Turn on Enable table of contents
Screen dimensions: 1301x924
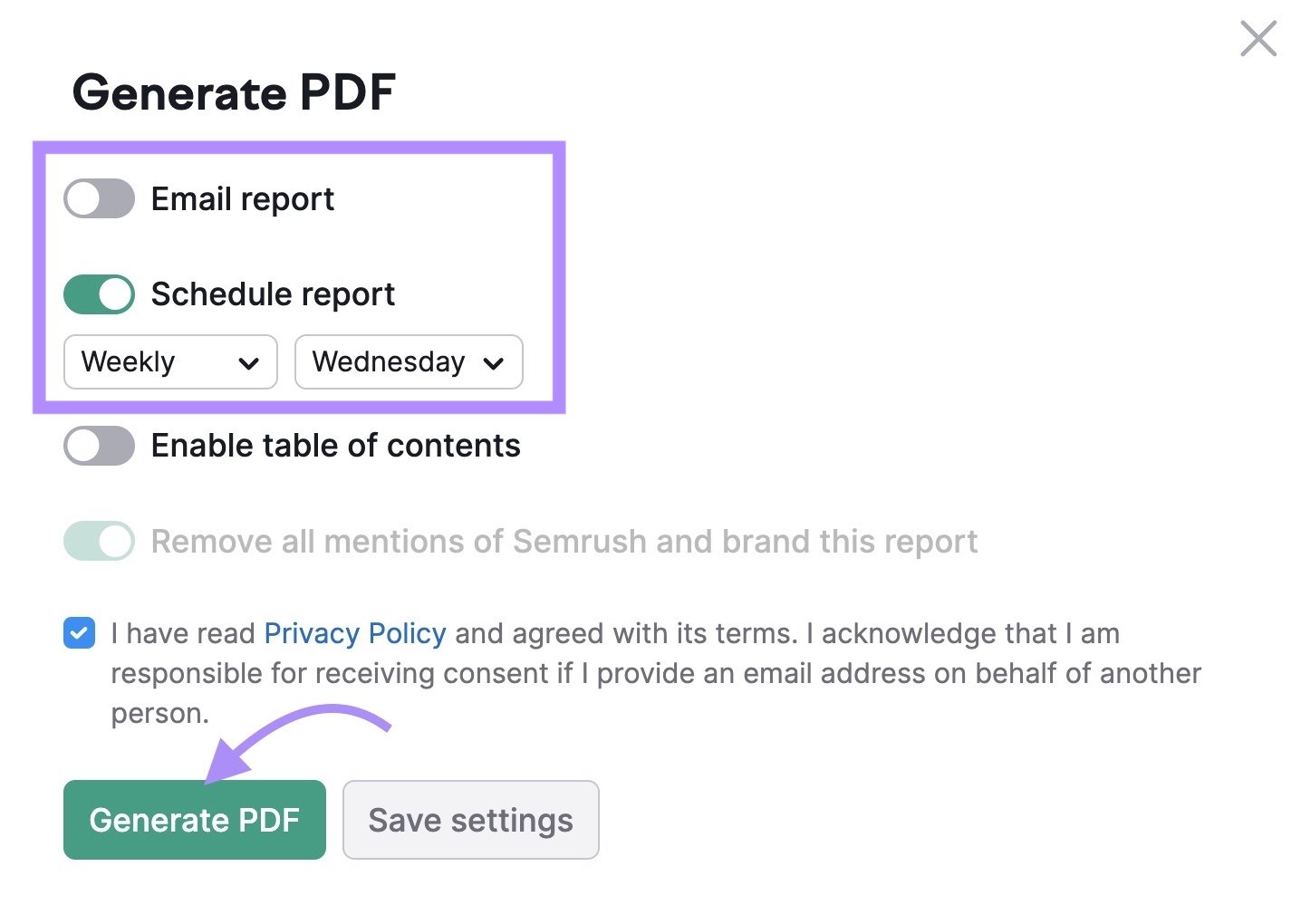click(x=98, y=445)
